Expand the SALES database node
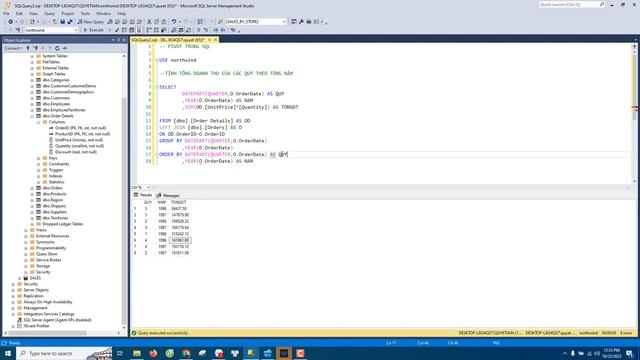The image size is (640, 360). pos(20,278)
